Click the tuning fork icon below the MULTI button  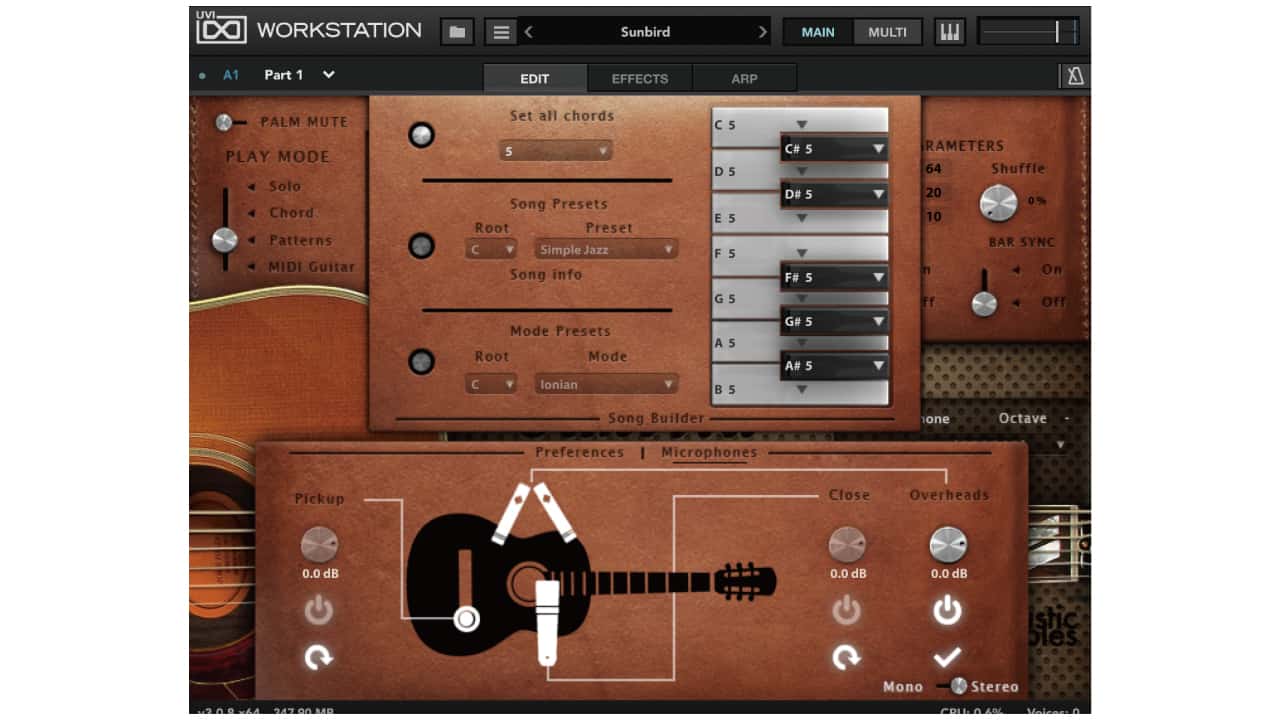tap(1075, 76)
